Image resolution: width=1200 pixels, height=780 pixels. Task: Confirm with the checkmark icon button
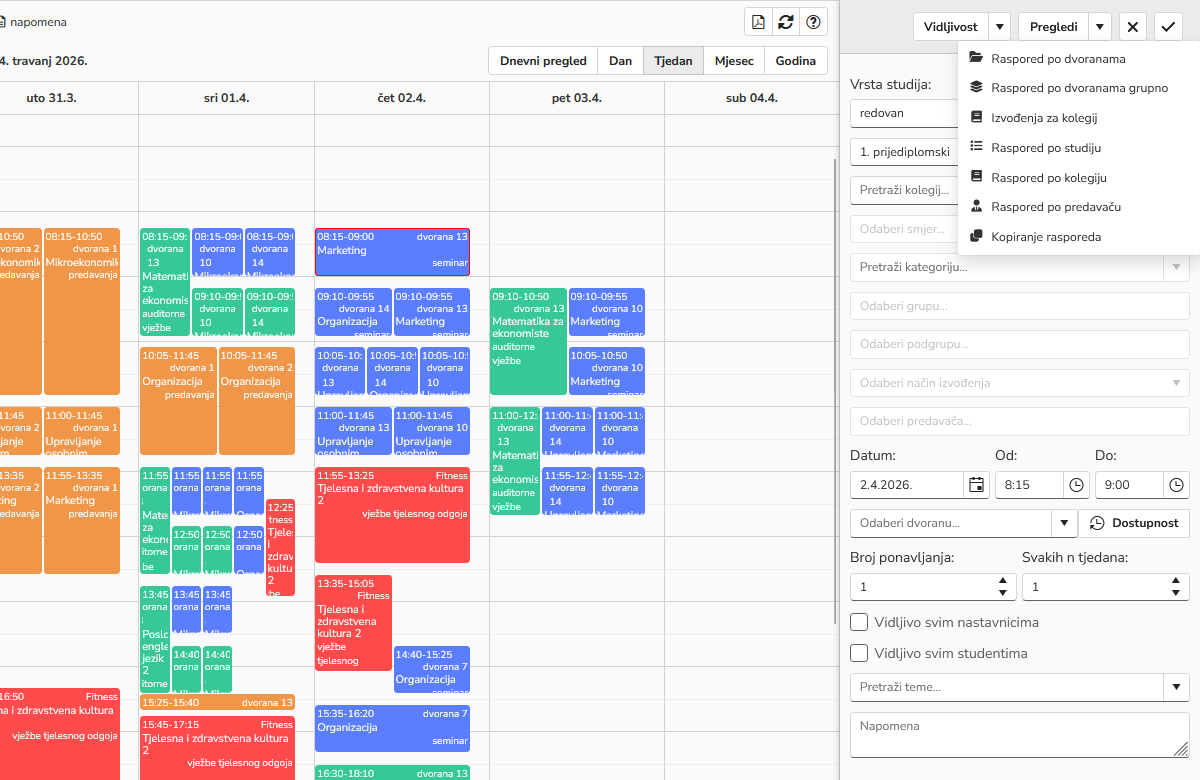click(1168, 27)
